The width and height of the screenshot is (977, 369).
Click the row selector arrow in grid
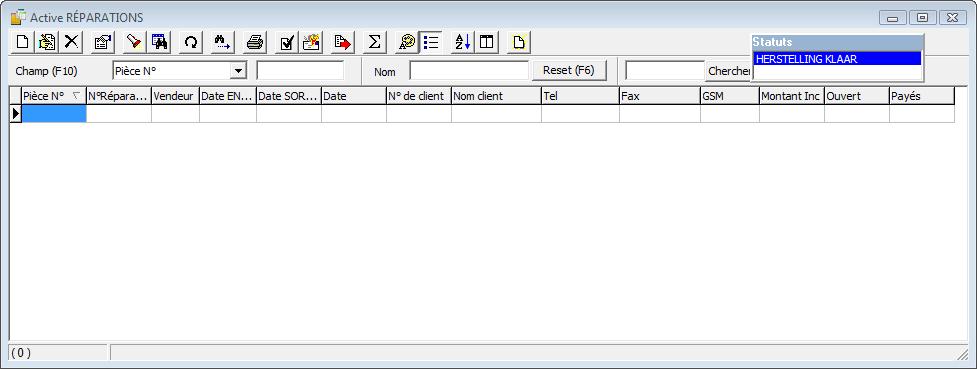click(16, 113)
